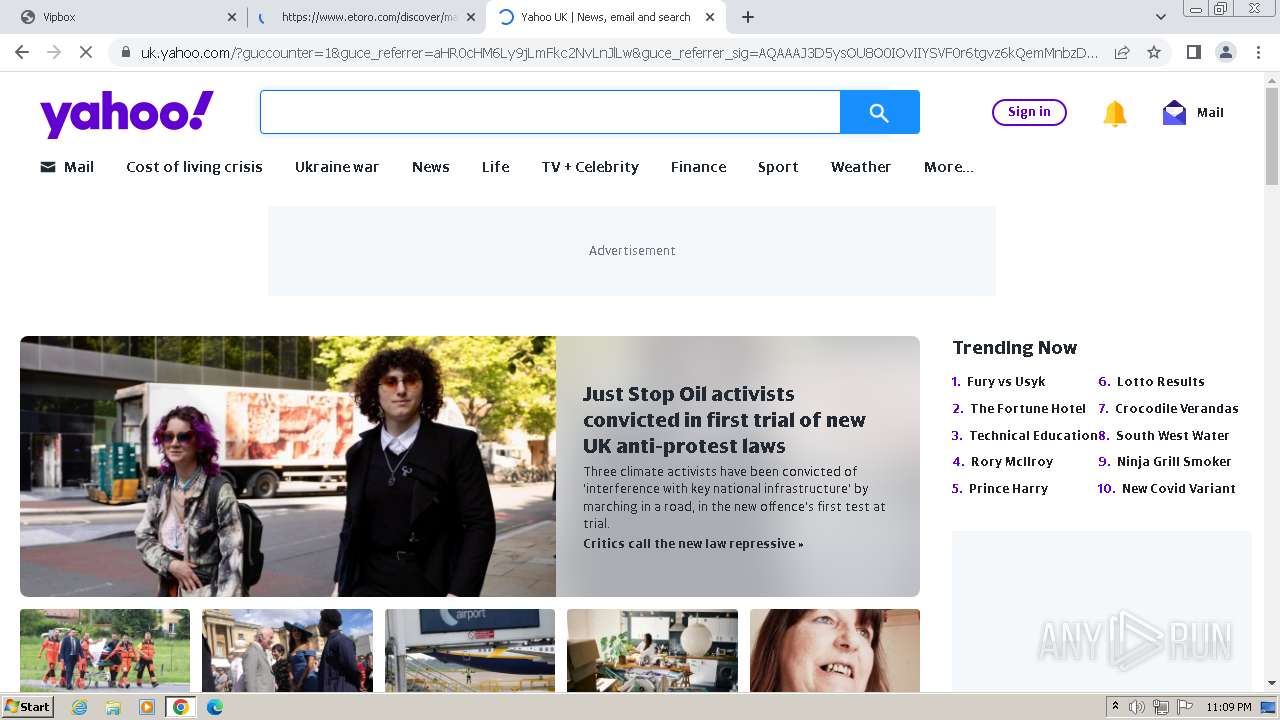Image resolution: width=1280 pixels, height=720 pixels.
Task: Open the Weather section
Action: click(x=861, y=167)
